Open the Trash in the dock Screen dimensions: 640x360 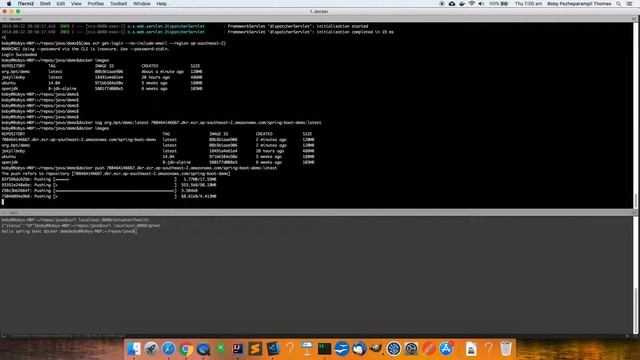coord(506,349)
